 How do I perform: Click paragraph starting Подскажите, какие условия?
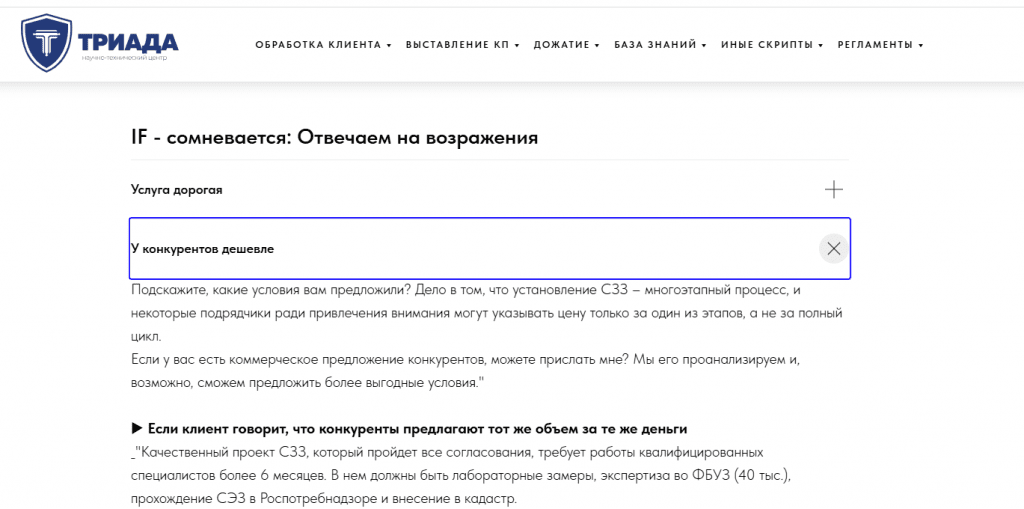pos(487,314)
